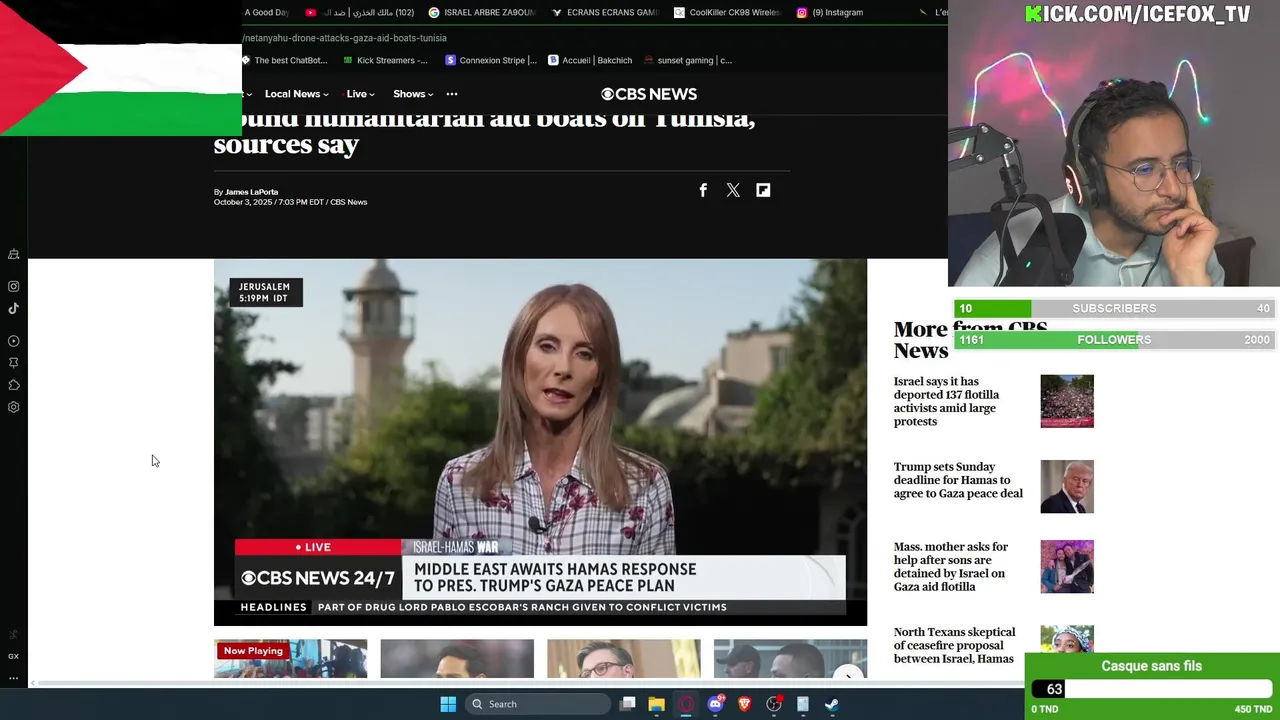Click the live CBS News video player

(x=540, y=442)
